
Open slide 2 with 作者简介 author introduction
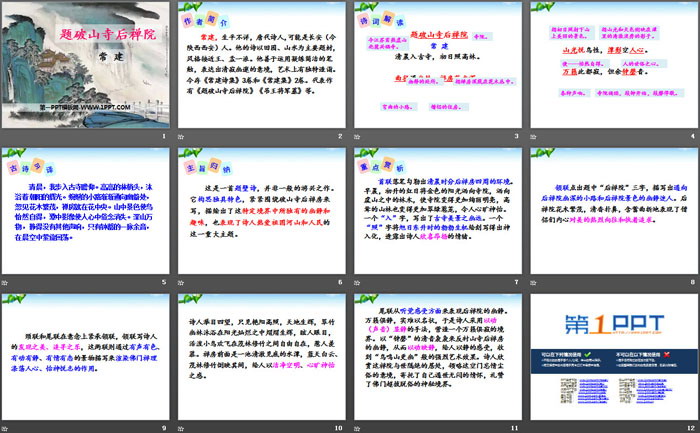pos(261,63)
